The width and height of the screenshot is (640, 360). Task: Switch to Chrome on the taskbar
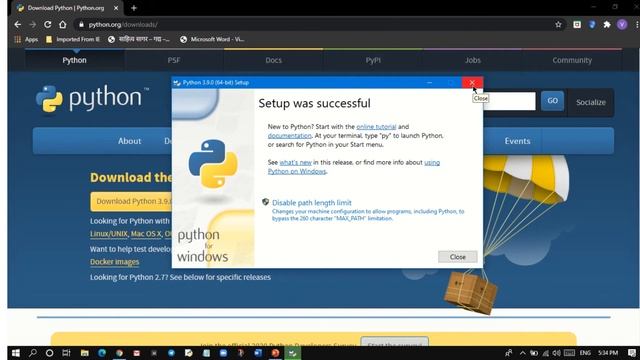[x=119, y=353]
